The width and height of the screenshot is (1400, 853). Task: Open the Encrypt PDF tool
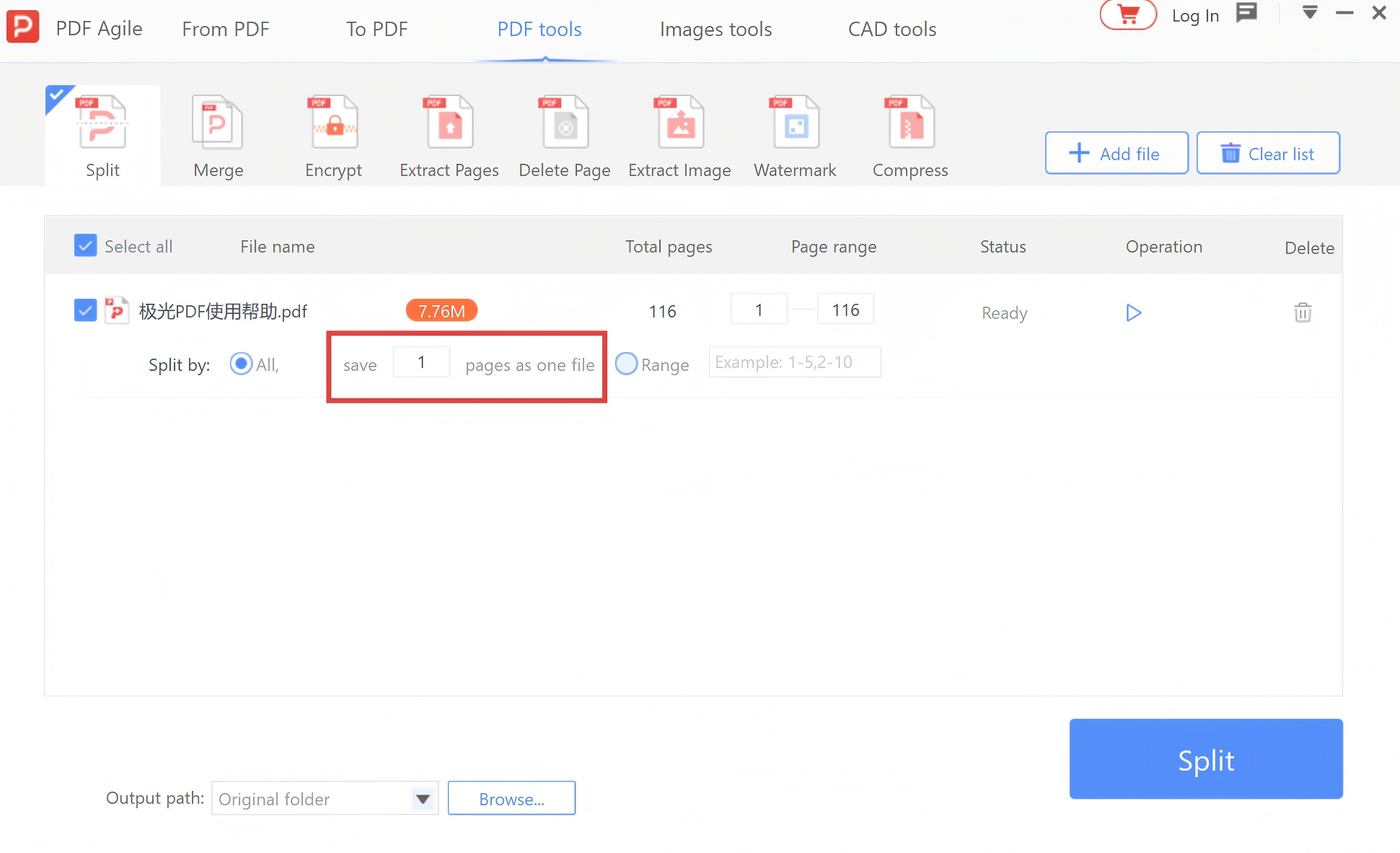click(333, 136)
